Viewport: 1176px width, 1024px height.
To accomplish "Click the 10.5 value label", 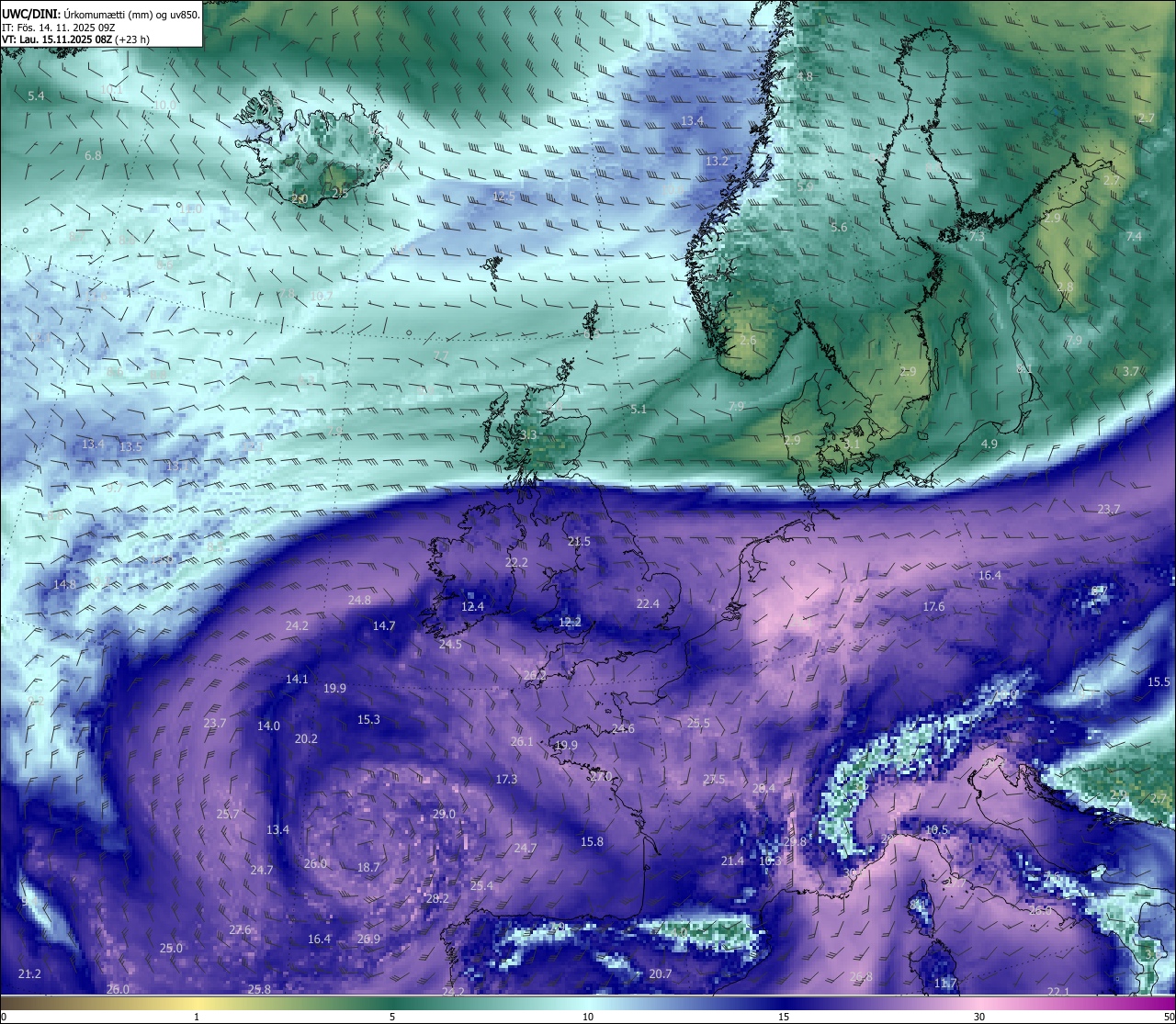I will pyautogui.click(x=936, y=830).
